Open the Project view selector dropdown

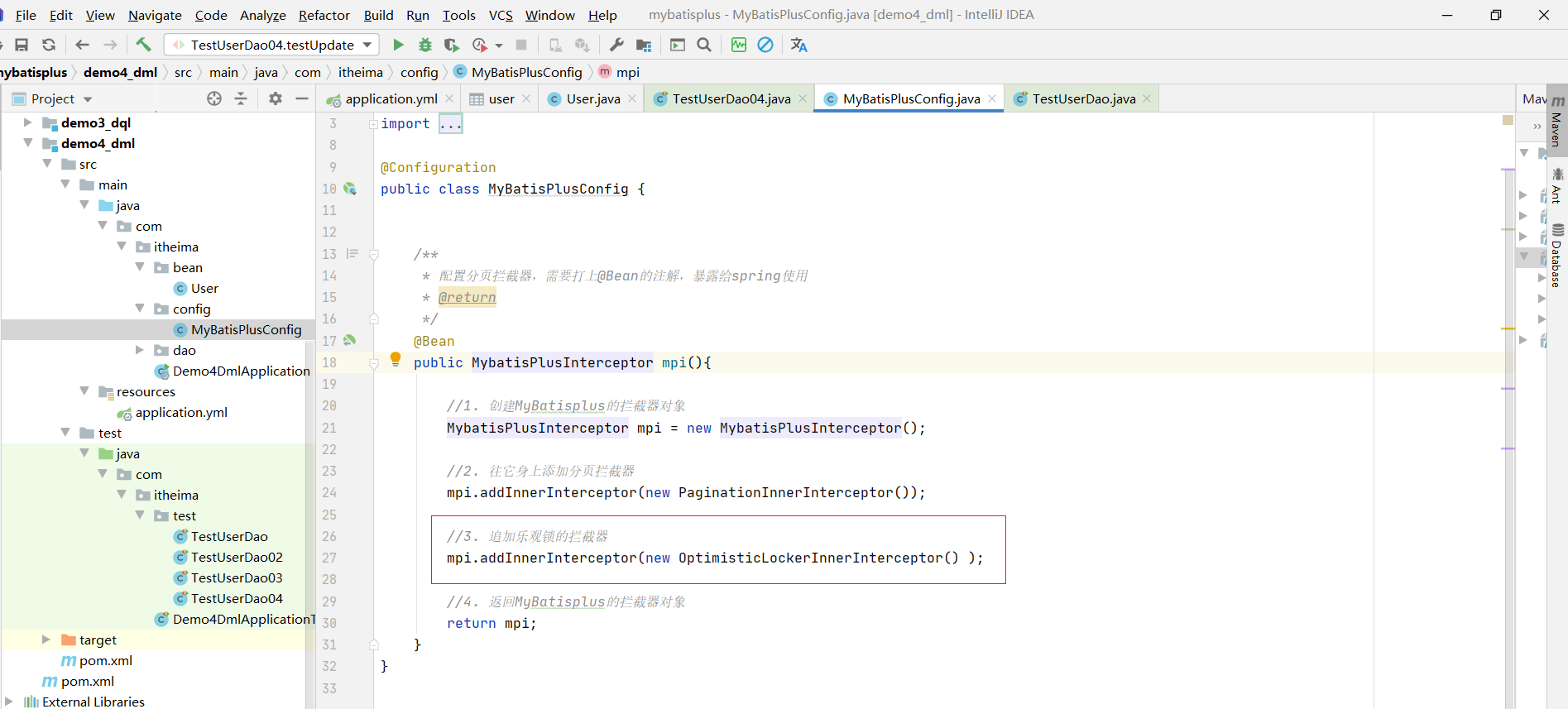[x=88, y=99]
